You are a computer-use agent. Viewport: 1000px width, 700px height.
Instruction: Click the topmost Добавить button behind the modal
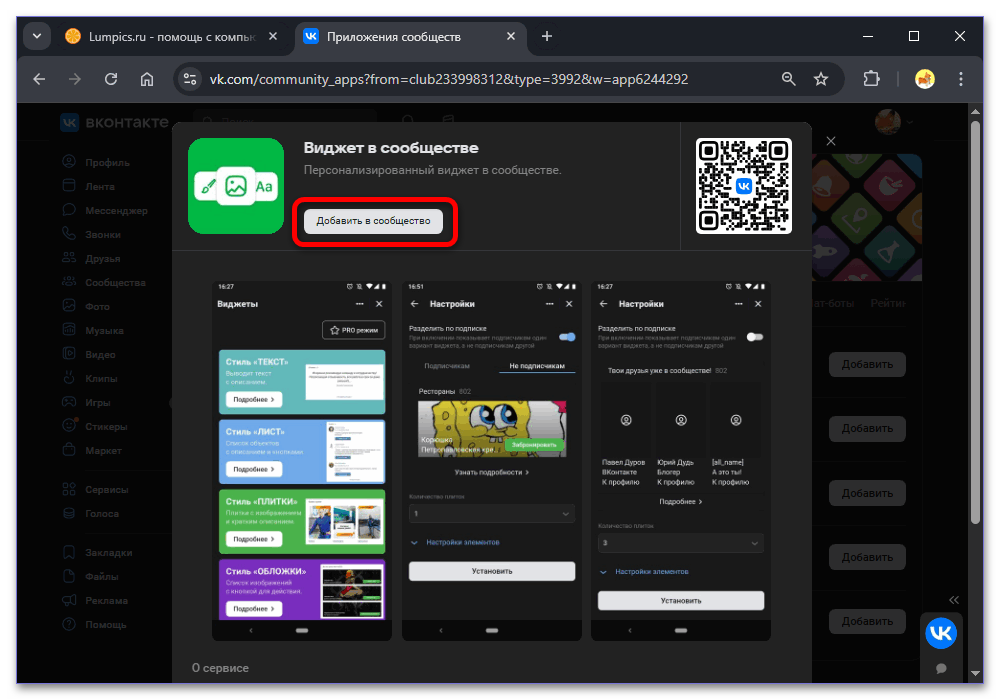tap(867, 365)
